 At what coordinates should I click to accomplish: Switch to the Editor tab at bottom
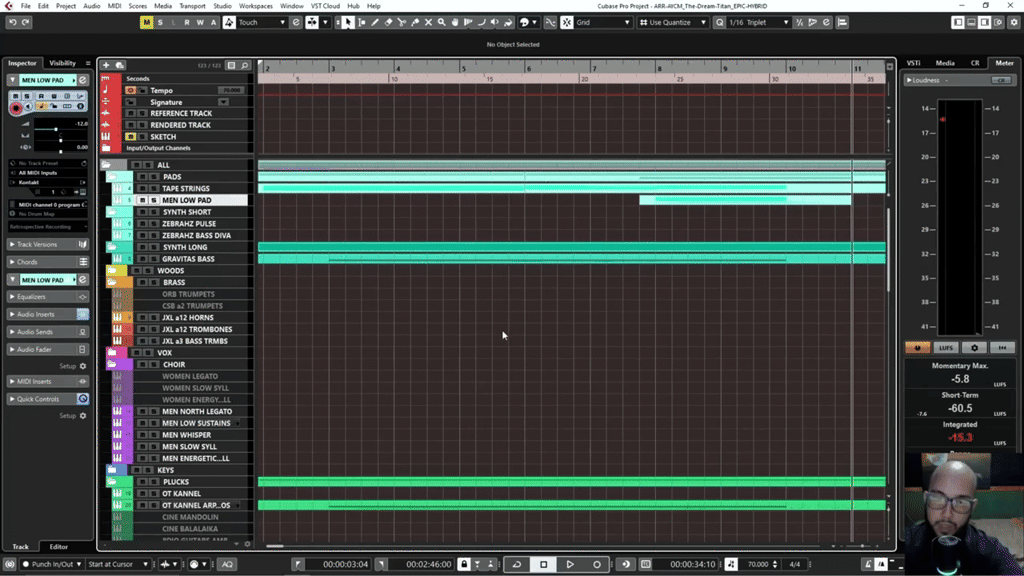[x=59, y=547]
